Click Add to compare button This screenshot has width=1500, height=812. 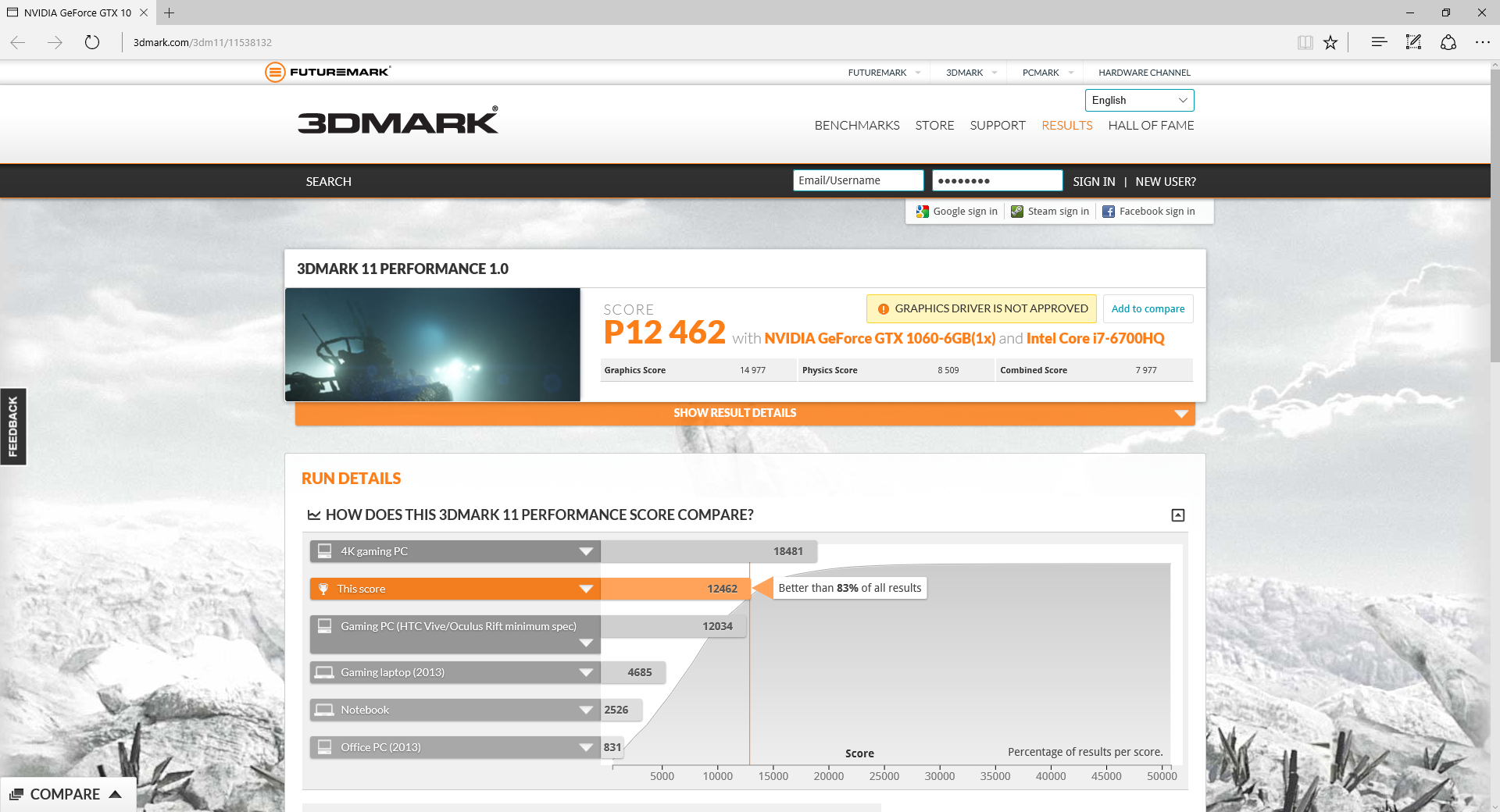1148,308
